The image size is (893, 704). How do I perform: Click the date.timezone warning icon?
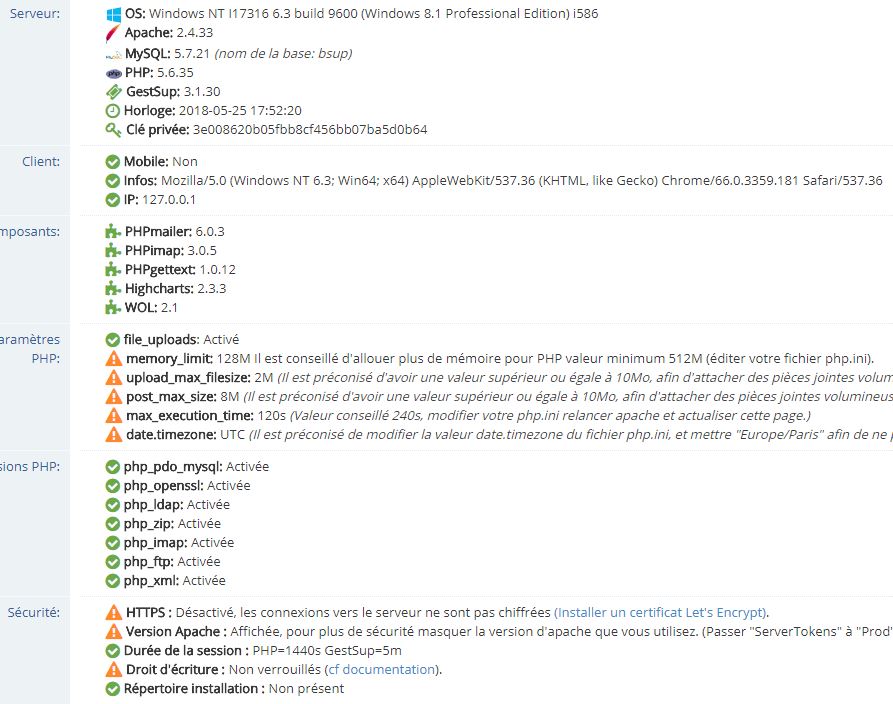(114, 435)
